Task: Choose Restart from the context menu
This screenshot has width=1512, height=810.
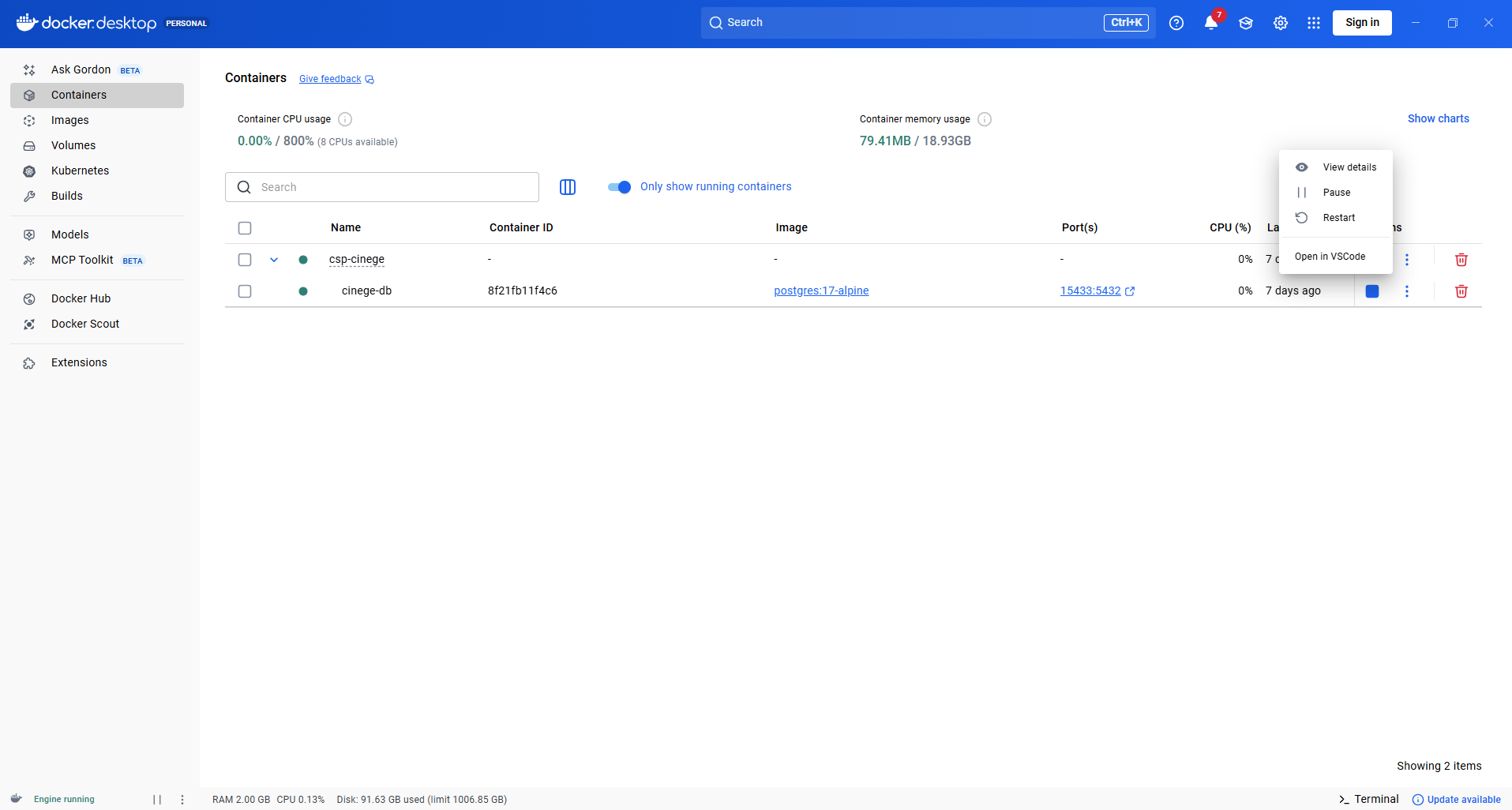Action: tap(1336, 218)
